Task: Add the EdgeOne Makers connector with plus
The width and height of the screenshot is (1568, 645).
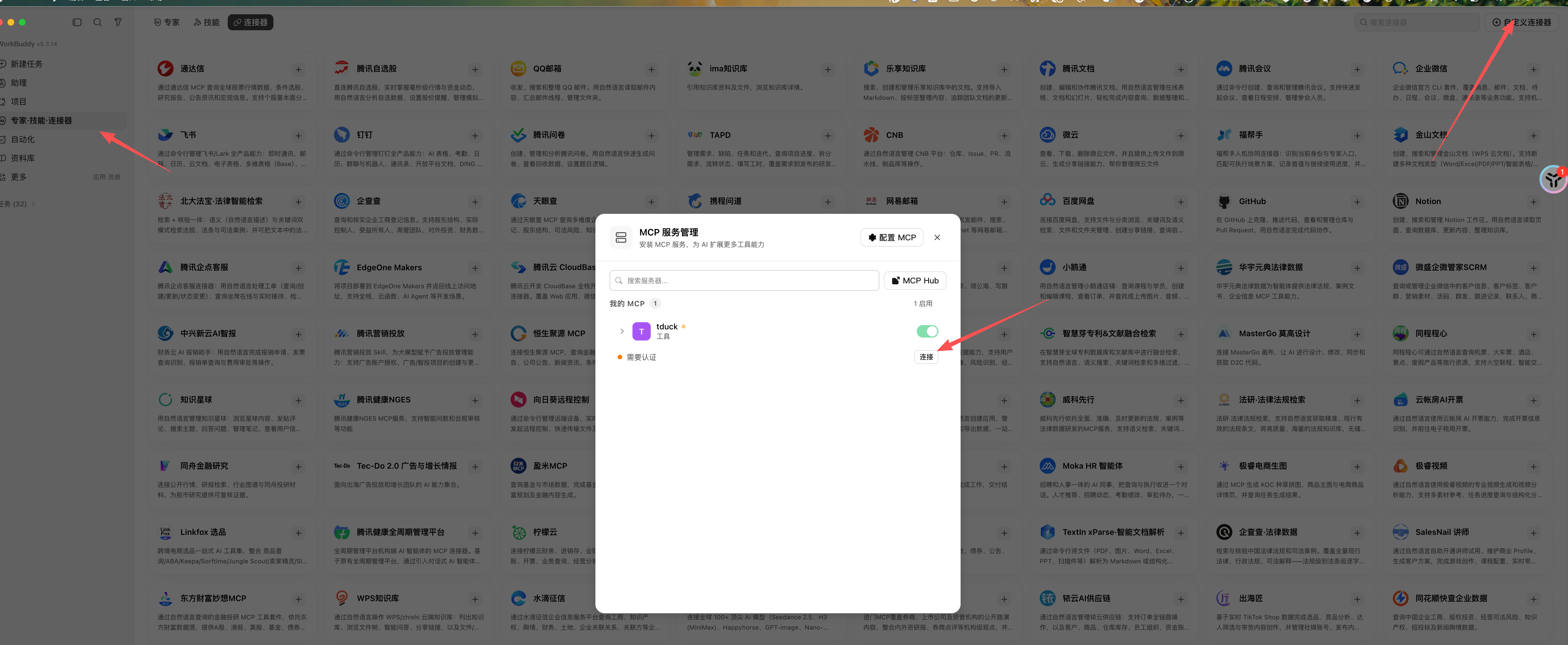Action: 475,268
